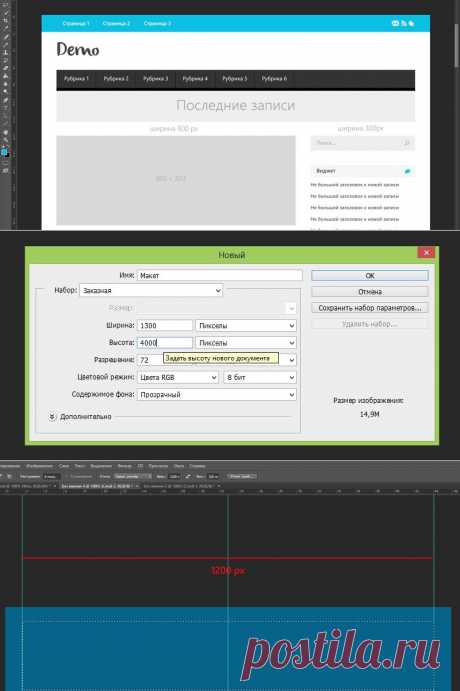Select the Рубрика 6 menu item
Image resolution: width=460 pixels, height=691 pixels.
tap(274, 78)
